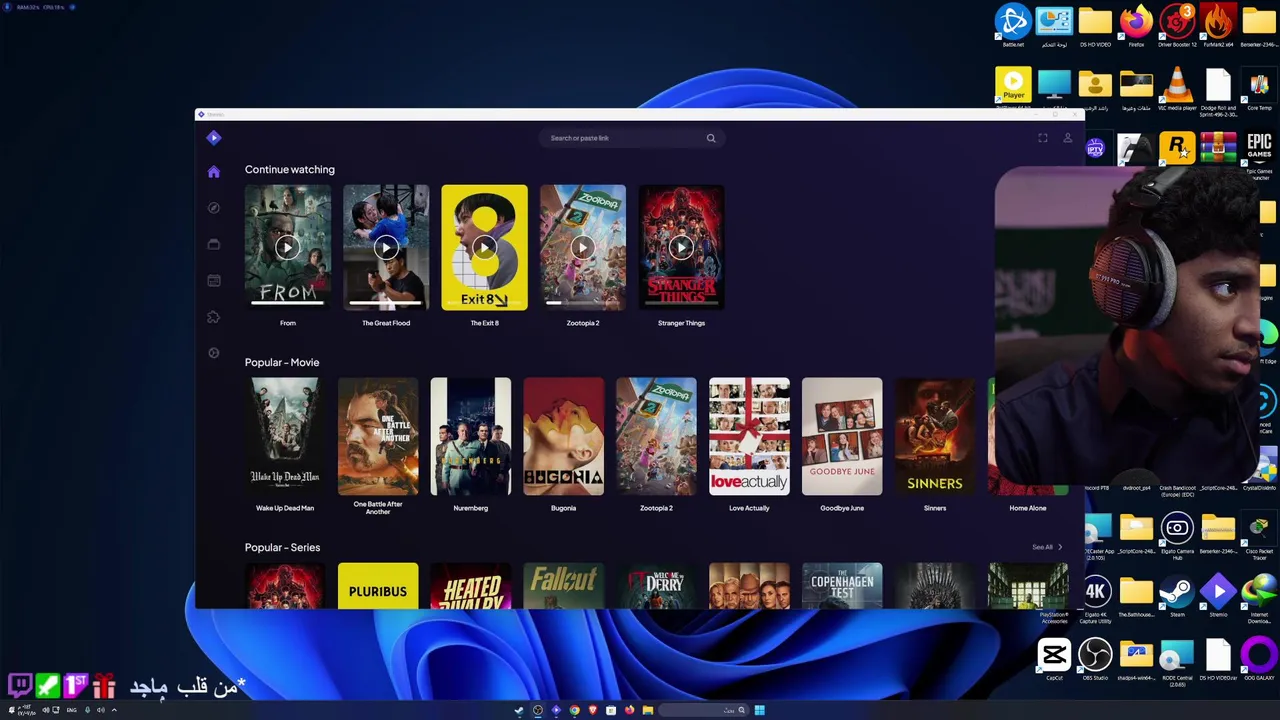1280x720 pixels.
Task: Open IPTV desktop shortcut
Action: tap(1095, 149)
